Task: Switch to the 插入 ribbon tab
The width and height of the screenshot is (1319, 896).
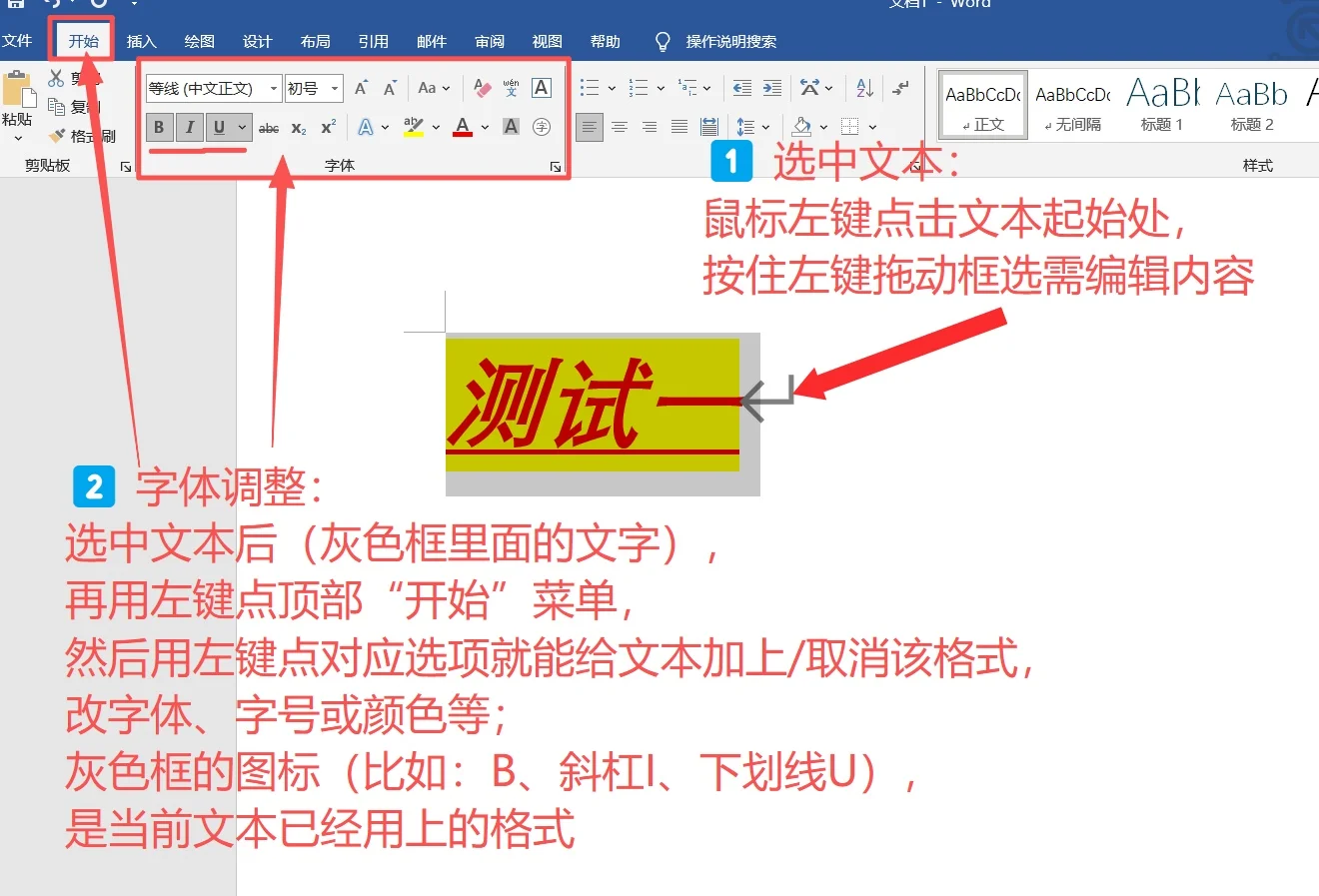Action: coord(141,41)
